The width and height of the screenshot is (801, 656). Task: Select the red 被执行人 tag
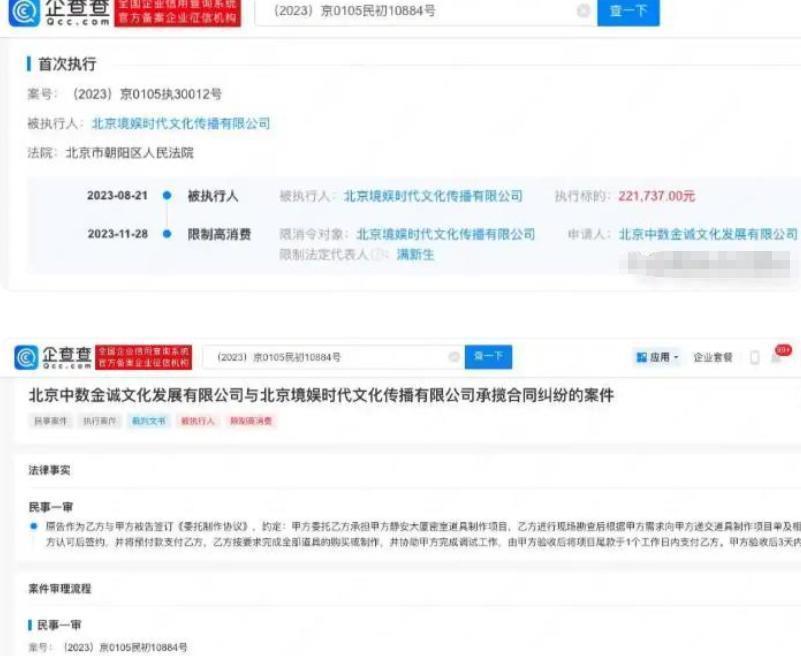[197, 422]
